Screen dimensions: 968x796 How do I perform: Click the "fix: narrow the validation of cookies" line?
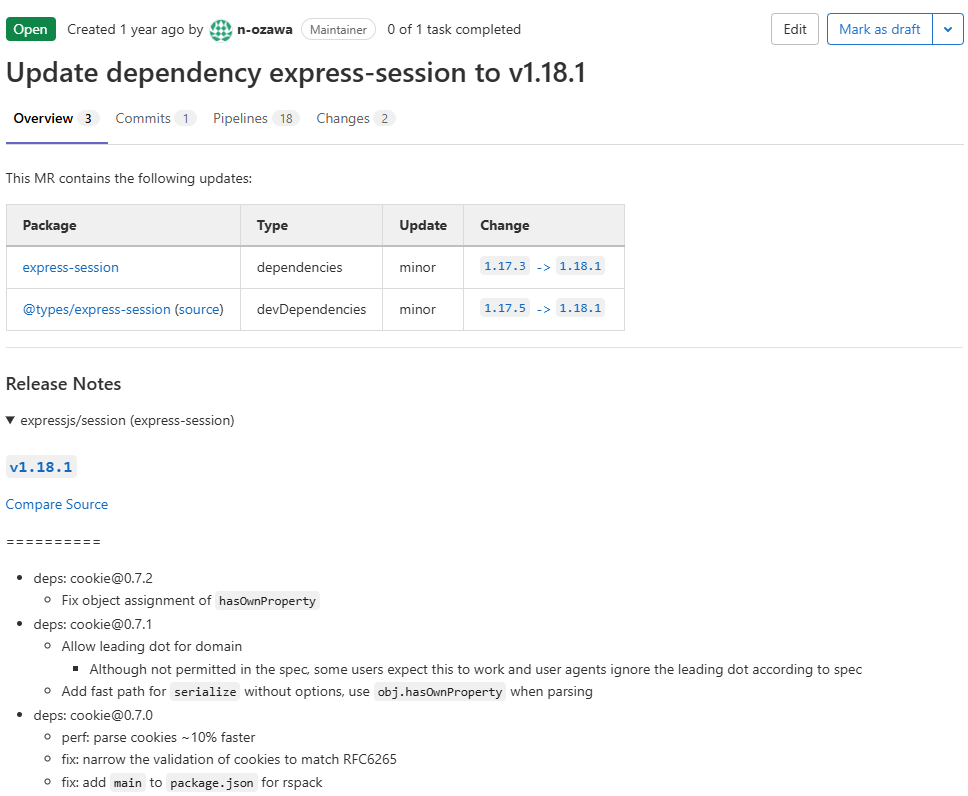pos(229,760)
